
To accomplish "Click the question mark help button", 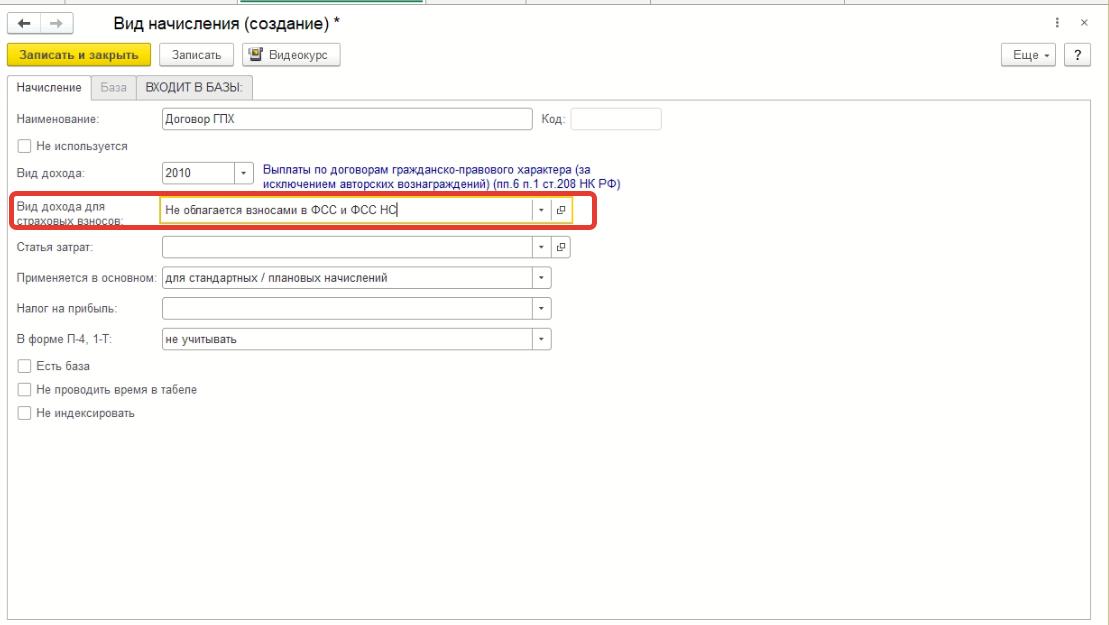I will click(1077, 55).
